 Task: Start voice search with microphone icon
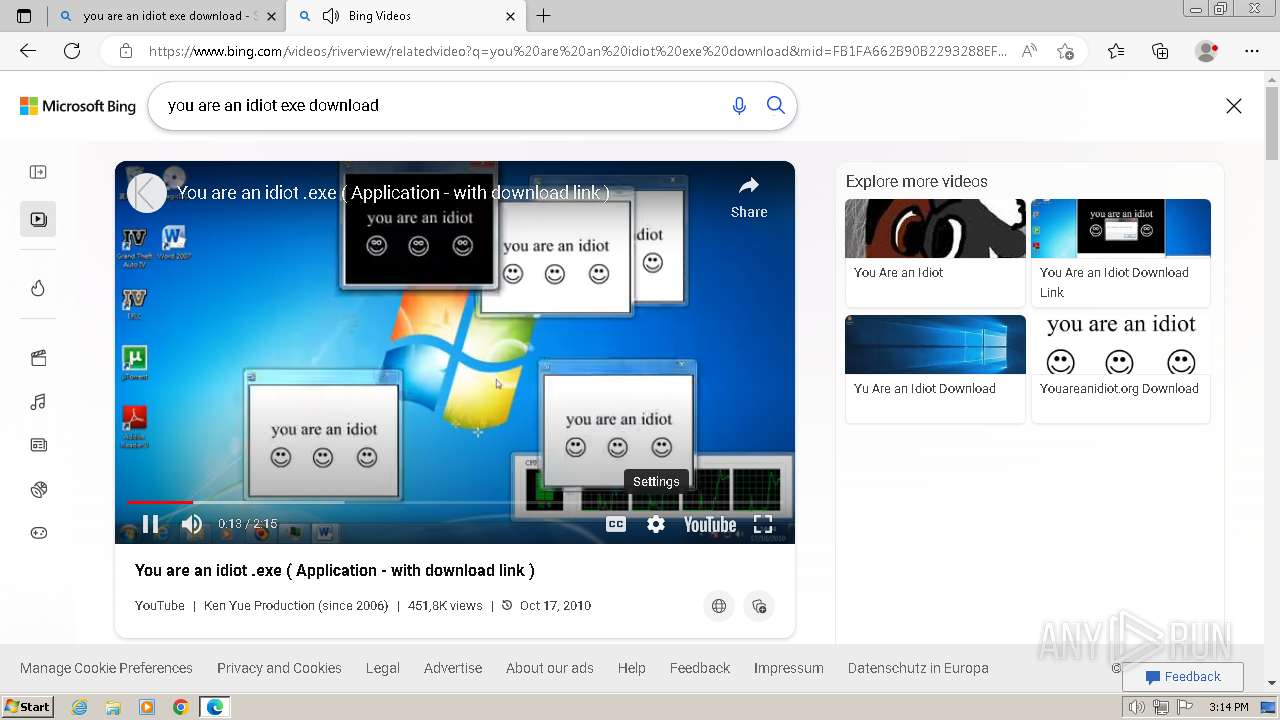739,105
